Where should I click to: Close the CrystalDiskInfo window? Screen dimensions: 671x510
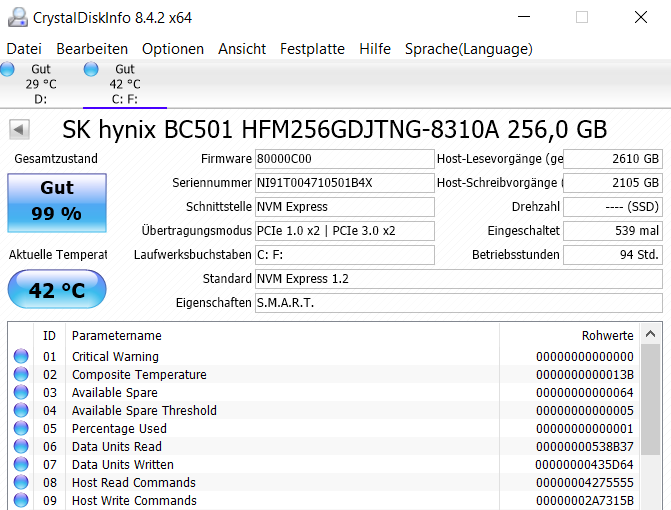[641, 17]
